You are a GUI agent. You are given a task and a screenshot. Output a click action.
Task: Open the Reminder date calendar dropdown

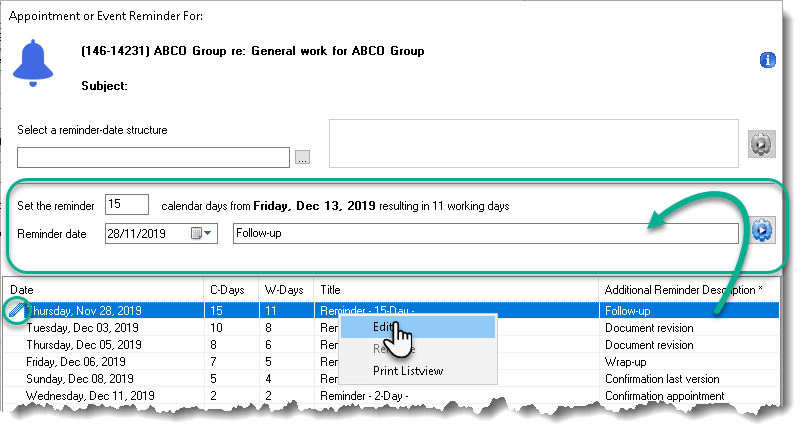point(202,233)
